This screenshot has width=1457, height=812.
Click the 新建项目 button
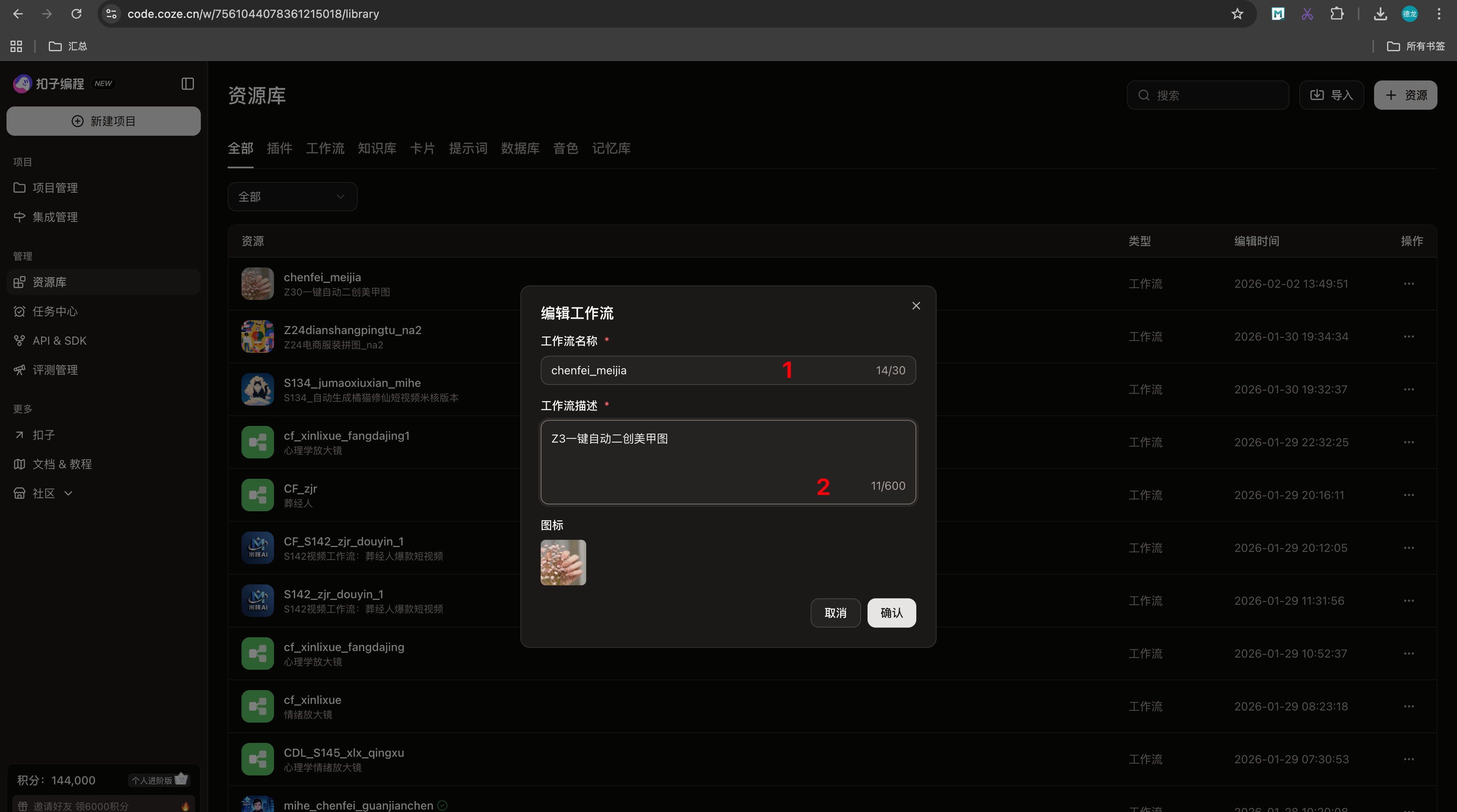pos(104,121)
